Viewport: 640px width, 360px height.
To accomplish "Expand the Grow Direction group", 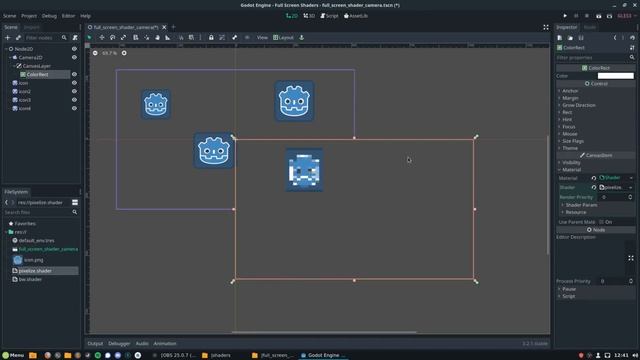I will point(578,105).
